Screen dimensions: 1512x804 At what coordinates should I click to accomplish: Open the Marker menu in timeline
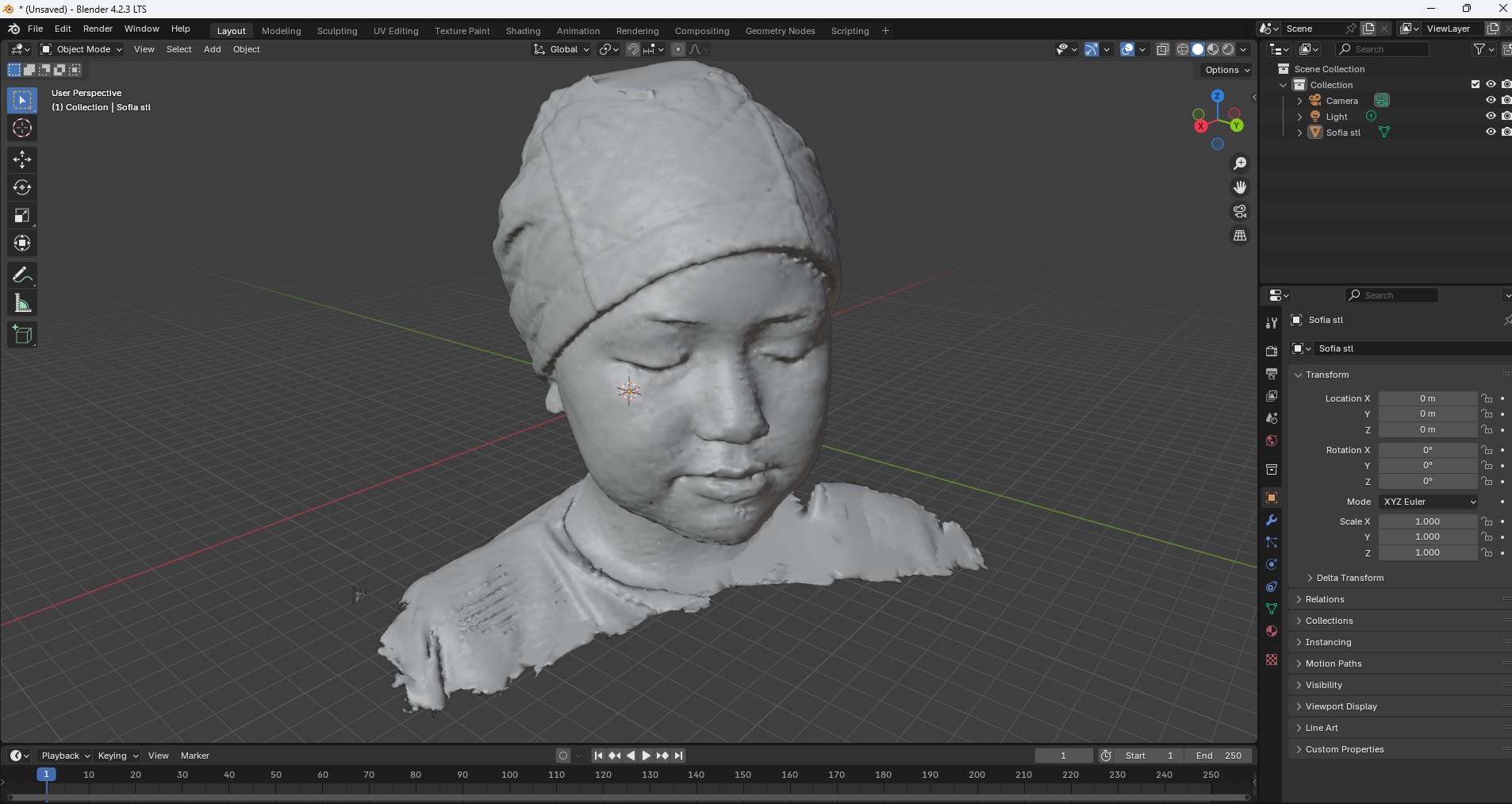[x=194, y=756]
